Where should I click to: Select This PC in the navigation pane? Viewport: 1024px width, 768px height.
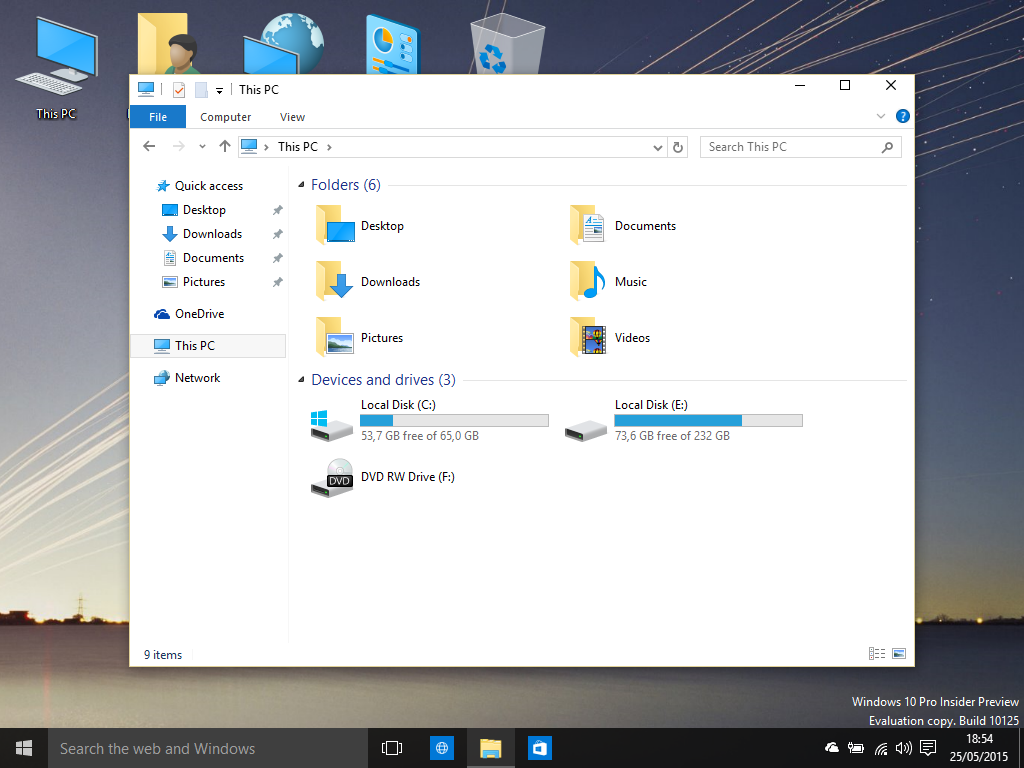(x=208, y=346)
